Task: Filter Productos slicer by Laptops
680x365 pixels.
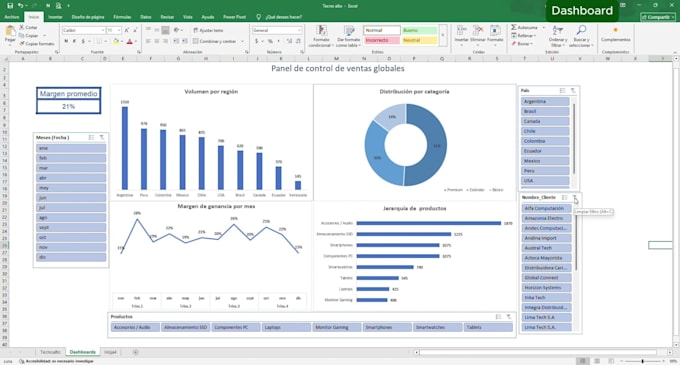Action: click(285, 327)
